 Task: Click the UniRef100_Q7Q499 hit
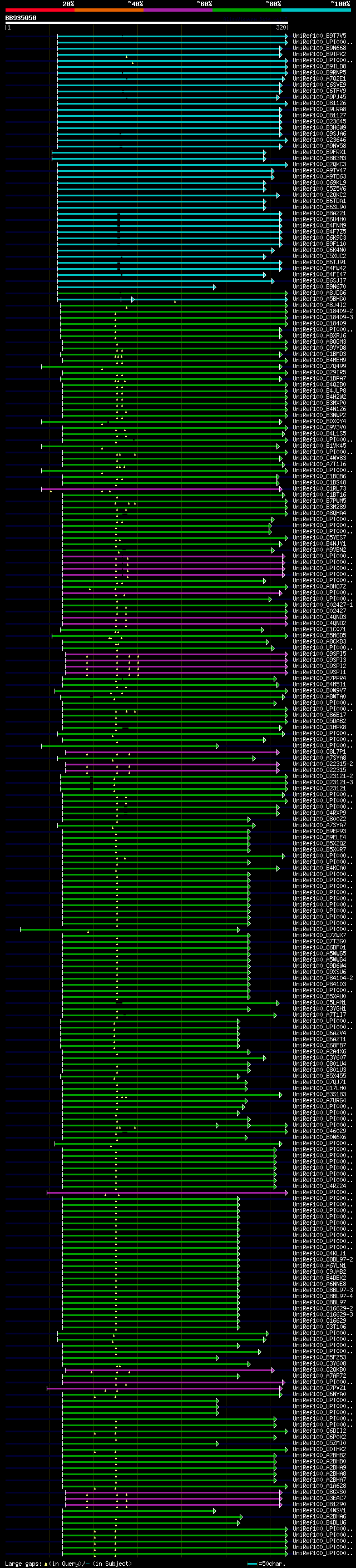click(x=319, y=367)
